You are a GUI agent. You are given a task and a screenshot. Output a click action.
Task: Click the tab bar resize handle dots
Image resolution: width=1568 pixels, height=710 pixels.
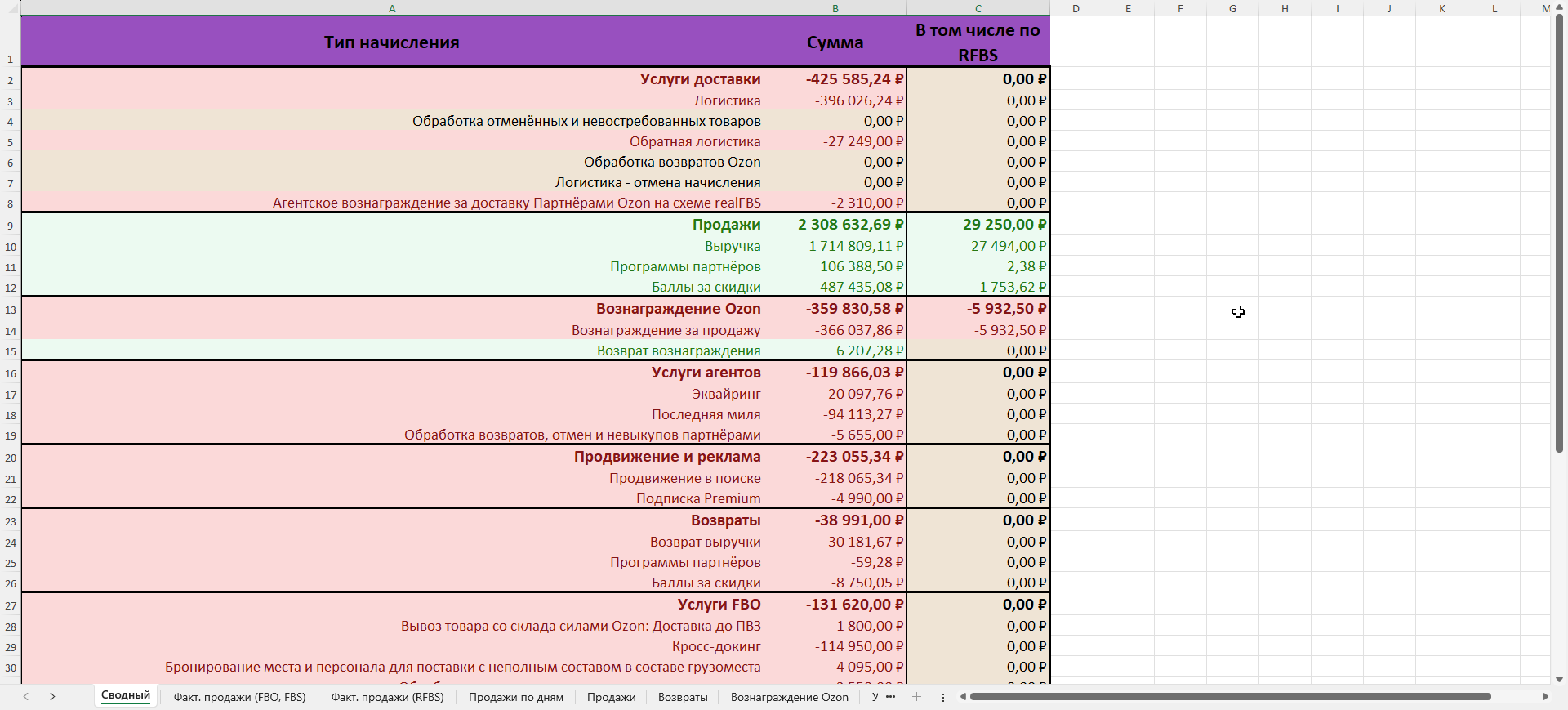(x=943, y=697)
